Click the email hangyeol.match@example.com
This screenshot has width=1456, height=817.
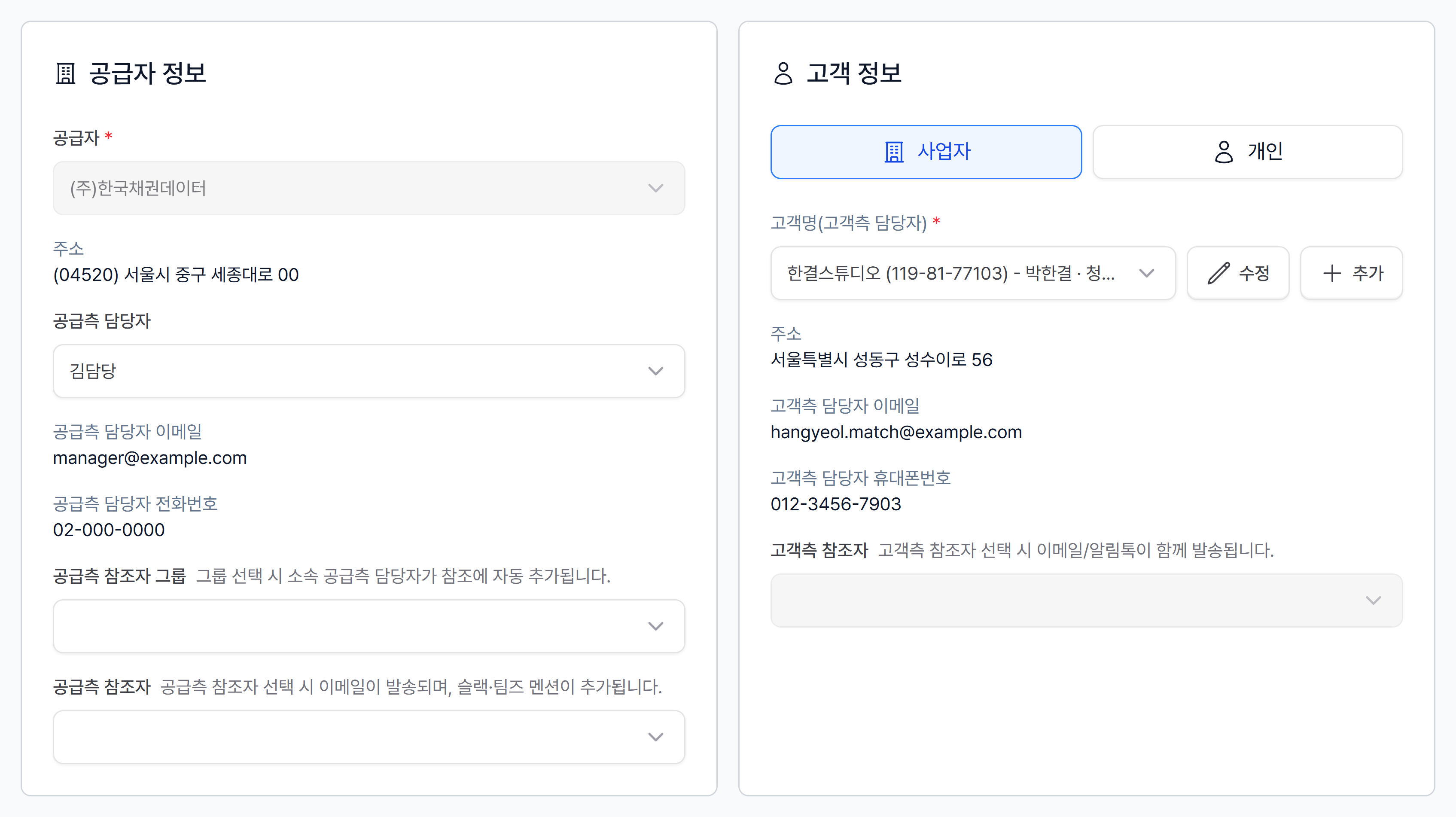896,432
